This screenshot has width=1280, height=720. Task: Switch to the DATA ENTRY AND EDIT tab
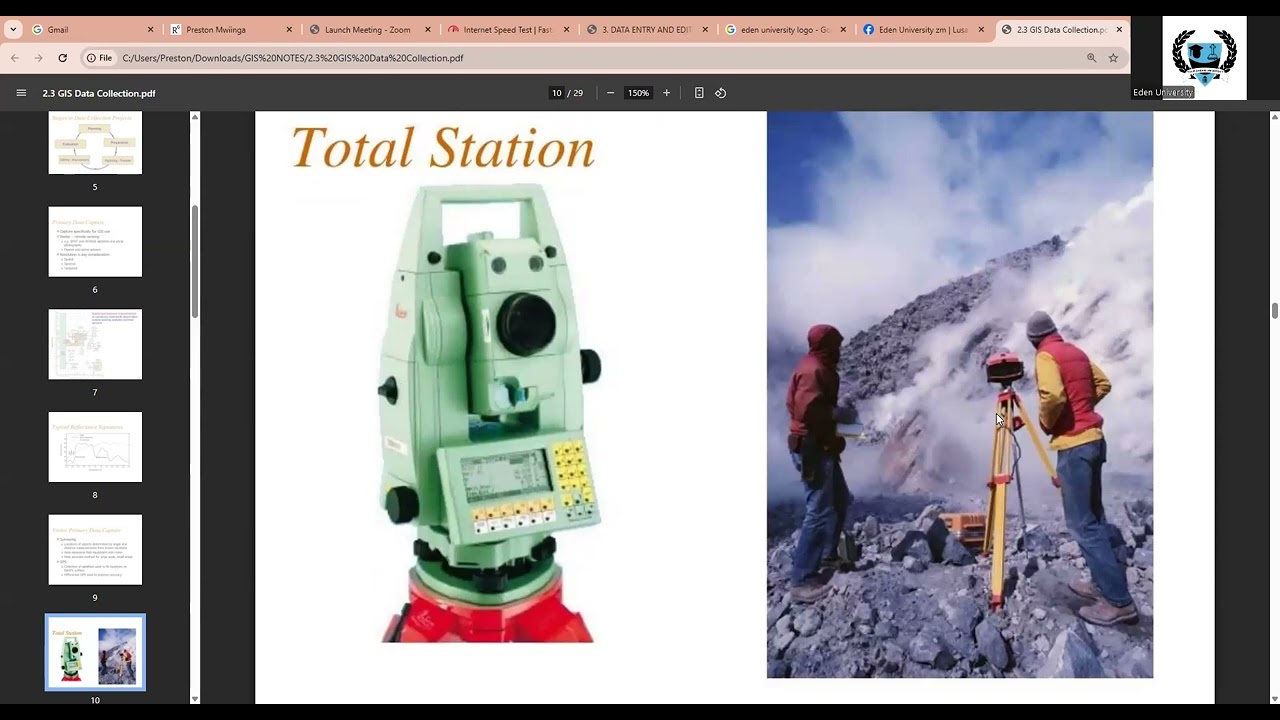[x=645, y=30]
